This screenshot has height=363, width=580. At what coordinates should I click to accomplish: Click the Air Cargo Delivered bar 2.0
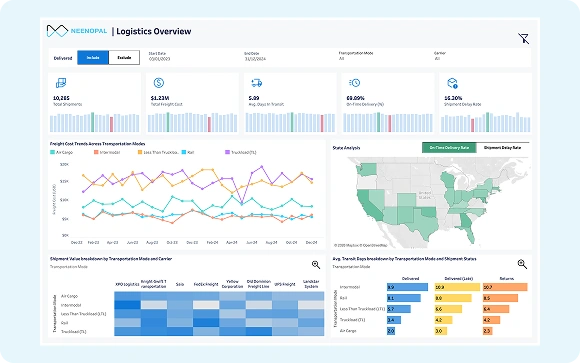pos(391,331)
